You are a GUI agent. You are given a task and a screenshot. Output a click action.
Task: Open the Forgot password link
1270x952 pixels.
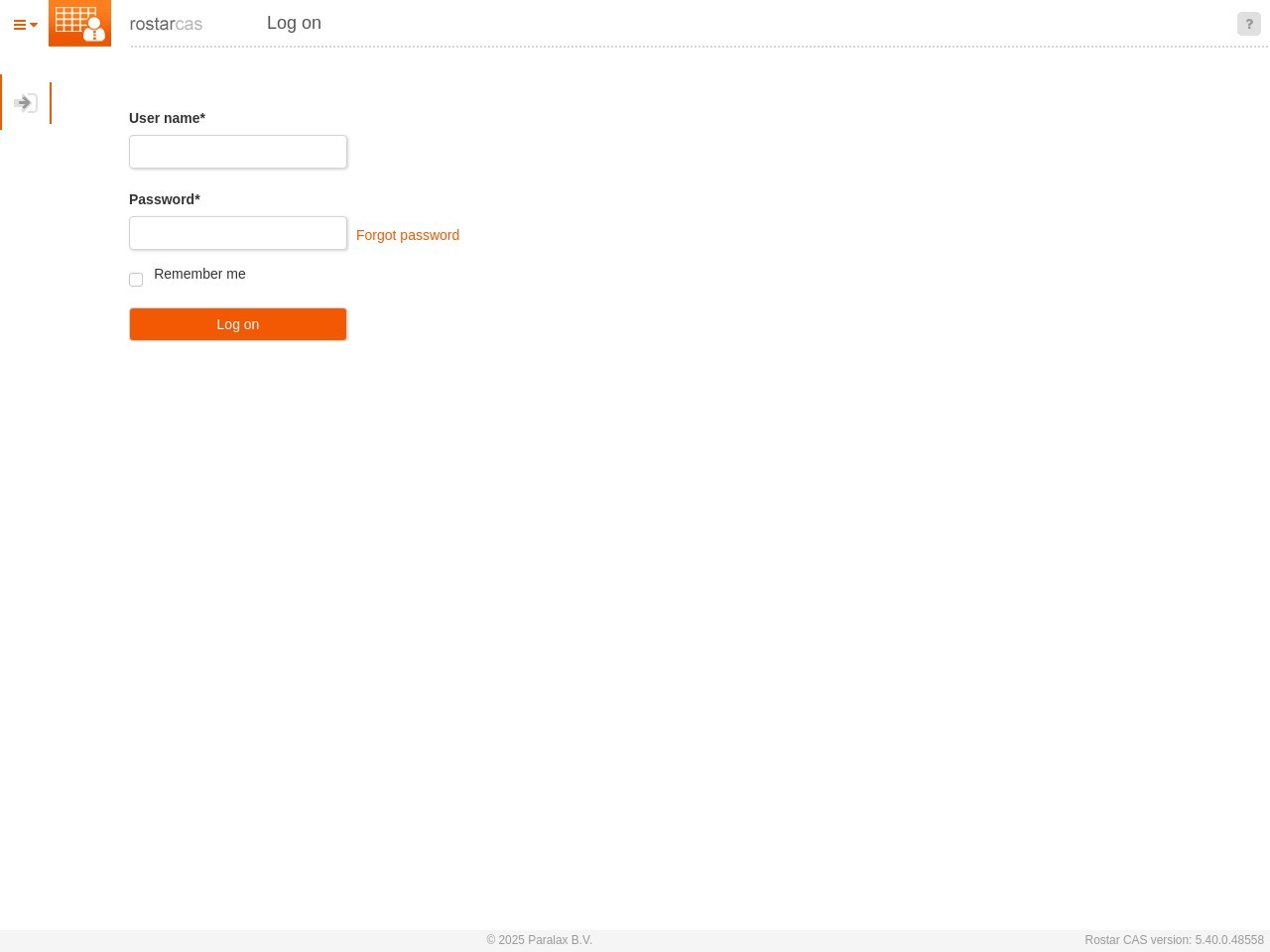click(407, 235)
